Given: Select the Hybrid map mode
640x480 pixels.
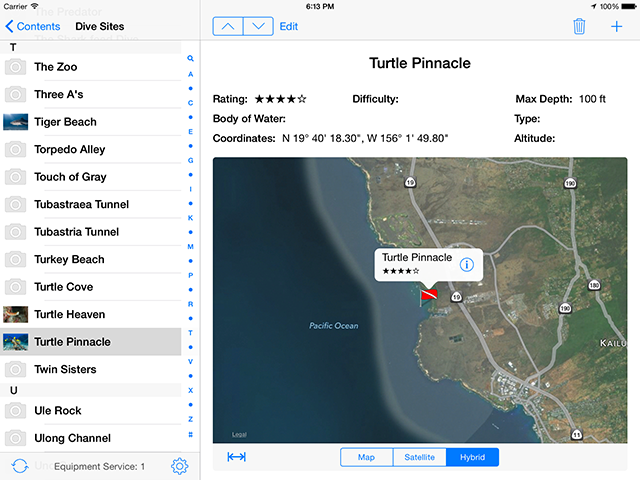Looking at the screenshot, I should [472, 457].
